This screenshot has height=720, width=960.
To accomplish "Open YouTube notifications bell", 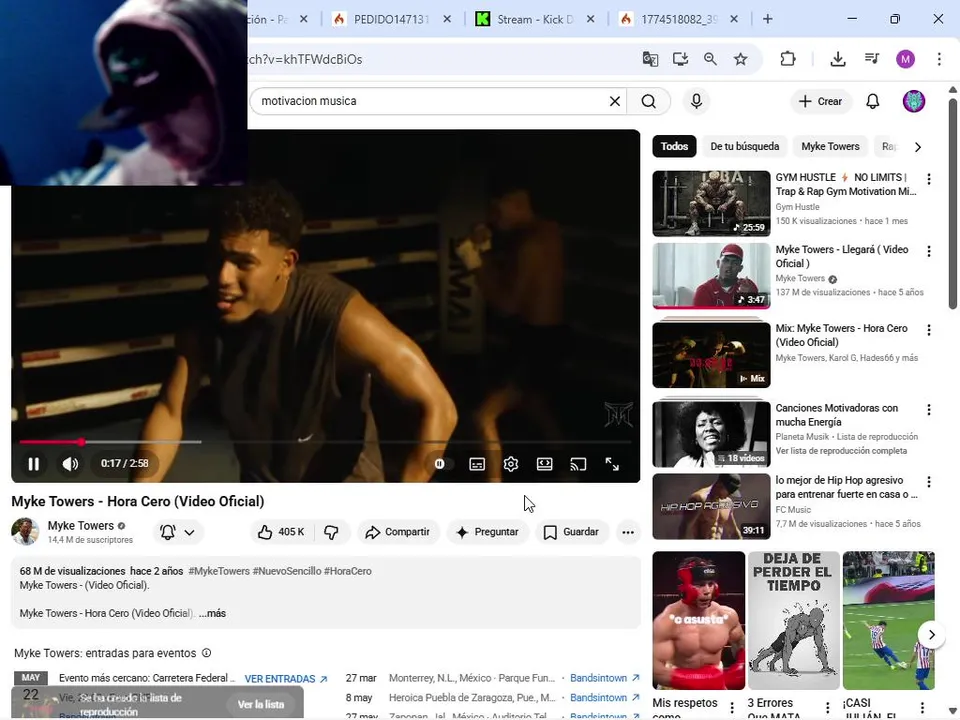I will click(x=872, y=101).
